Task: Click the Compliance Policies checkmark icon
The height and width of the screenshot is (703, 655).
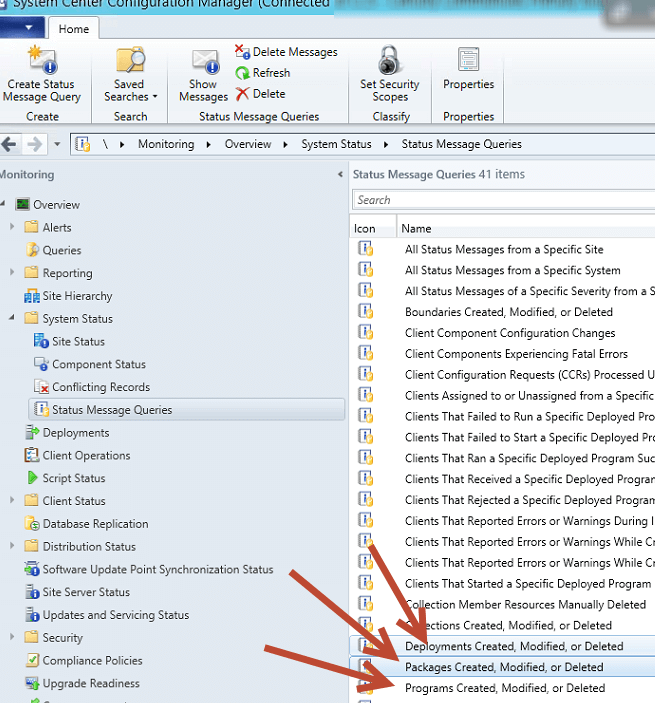Action: click(32, 660)
